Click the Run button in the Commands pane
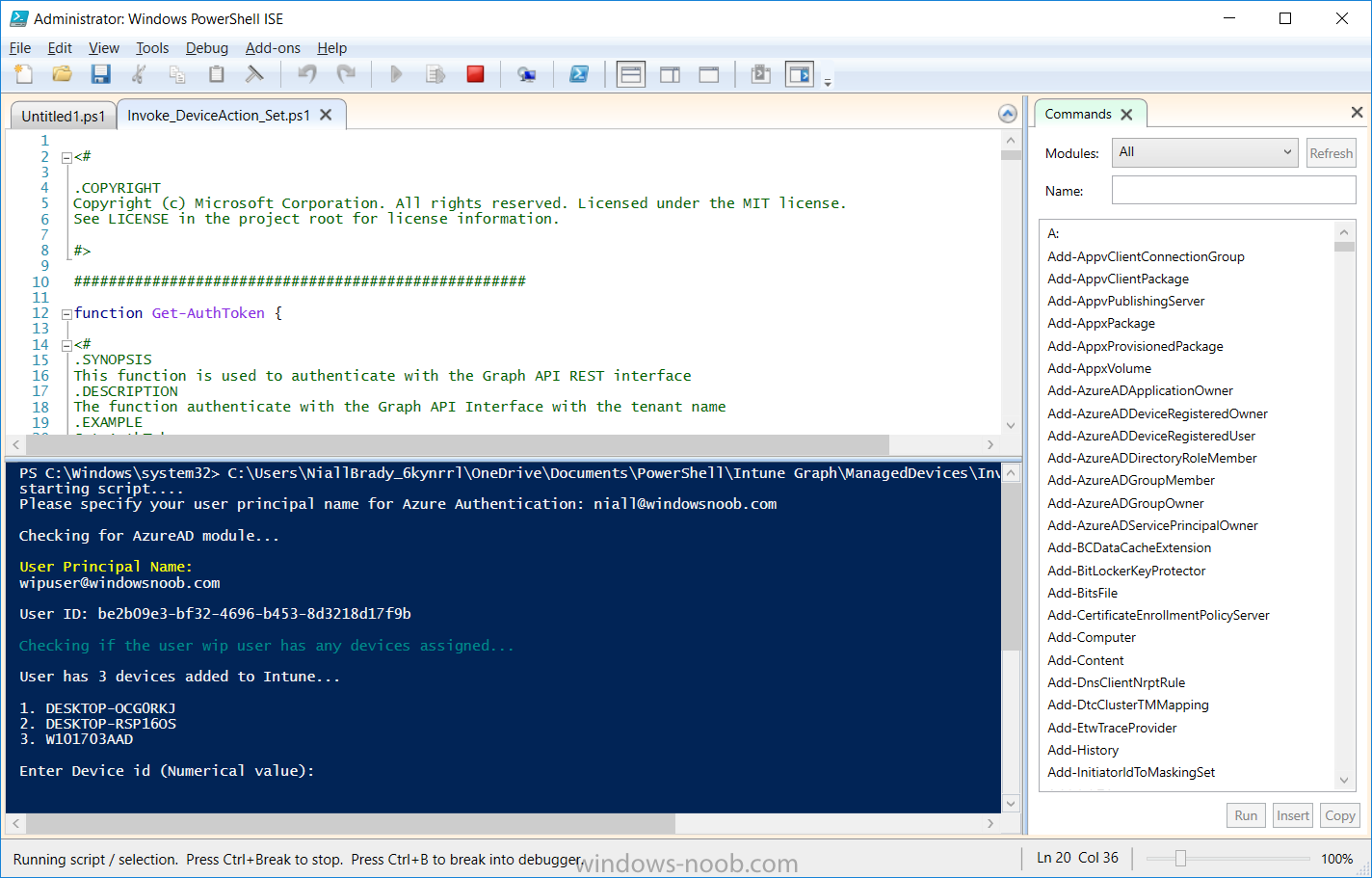Viewport: 1372px width, 878px height. click(1246, 815)
